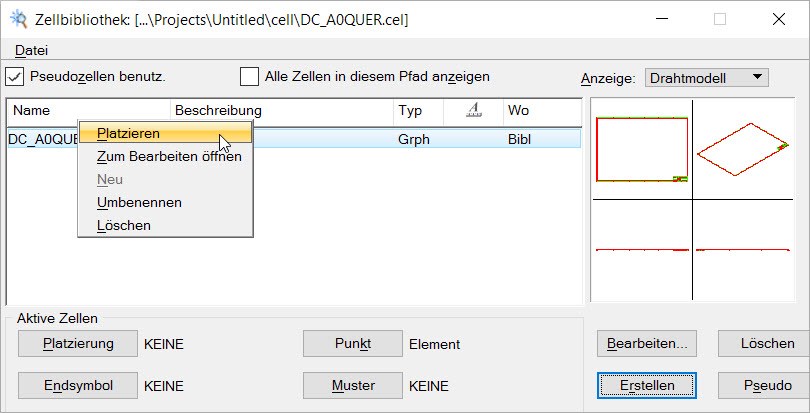Screen dimensions: 810x413
Task: Click the annotation scale column header icon
Action: pyautogui.click(x=473, y=110)
